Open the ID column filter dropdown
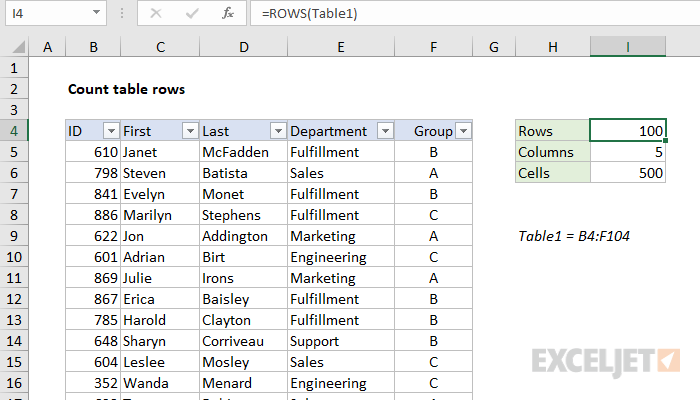This screenshot has height=400, width=700. [107, 131]
